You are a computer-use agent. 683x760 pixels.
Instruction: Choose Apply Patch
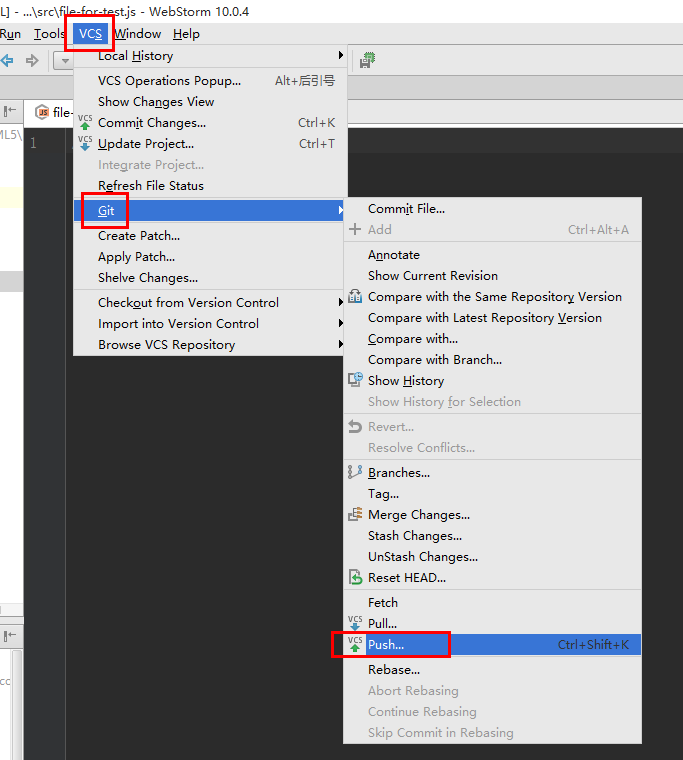pos(209,256)
